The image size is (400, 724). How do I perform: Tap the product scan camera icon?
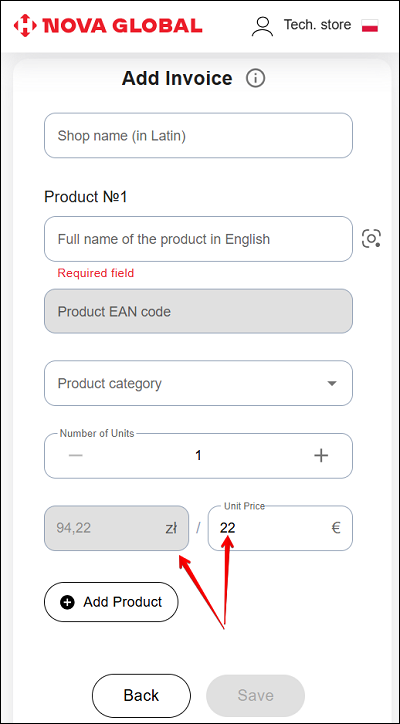(371, 238)
